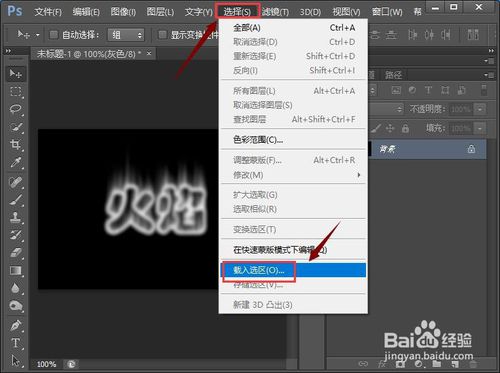Open the 窗口(W) menu
Image resolution: width=500 pixels, height=373 pixels.
pos(387,12)
